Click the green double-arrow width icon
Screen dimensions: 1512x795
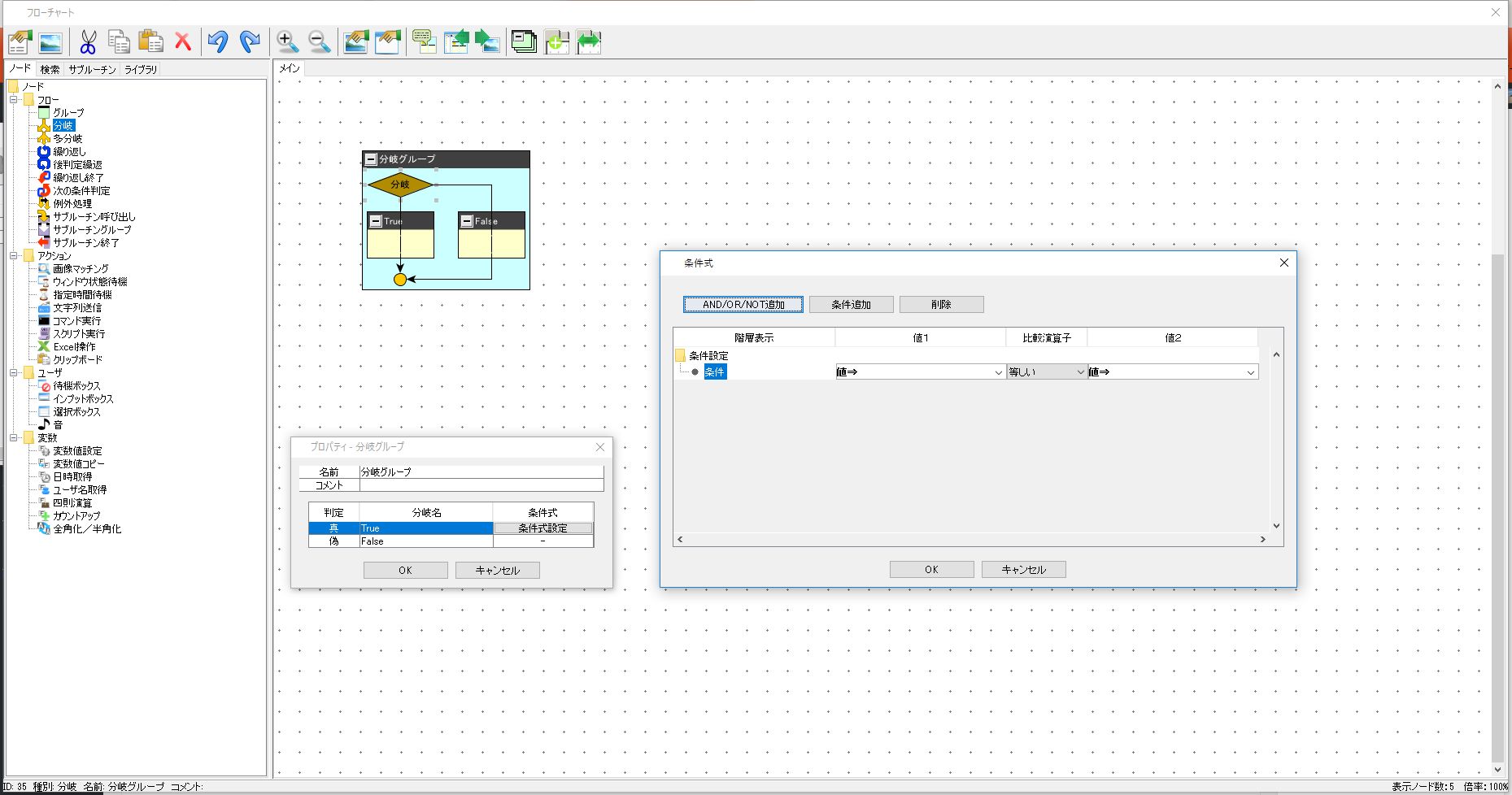[x=589, y=42]
